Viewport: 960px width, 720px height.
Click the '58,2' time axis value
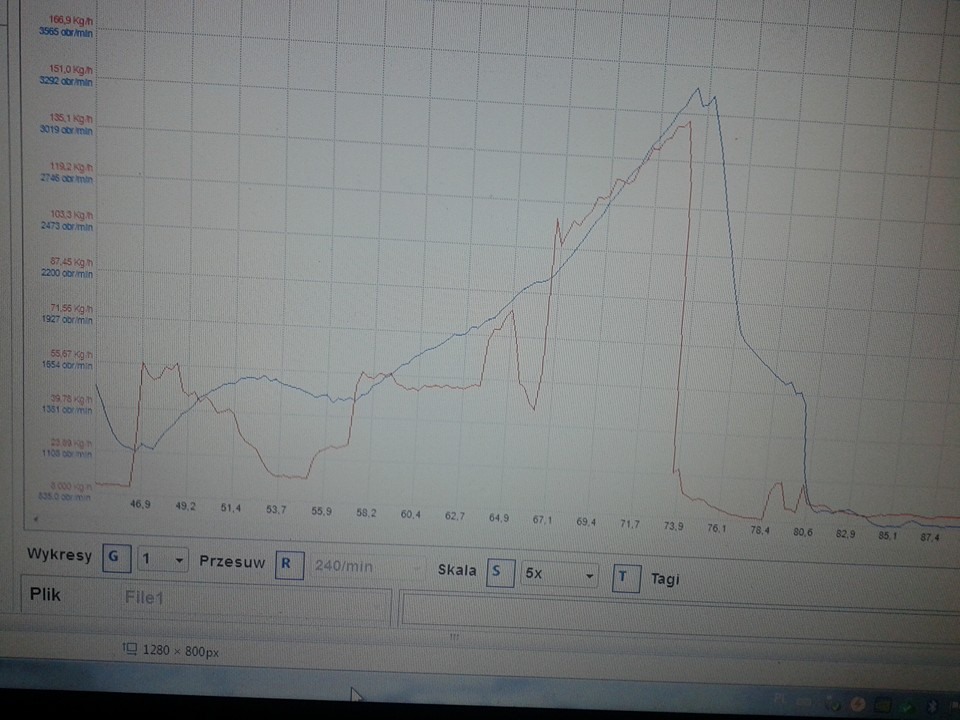click(x=366, y=513)
